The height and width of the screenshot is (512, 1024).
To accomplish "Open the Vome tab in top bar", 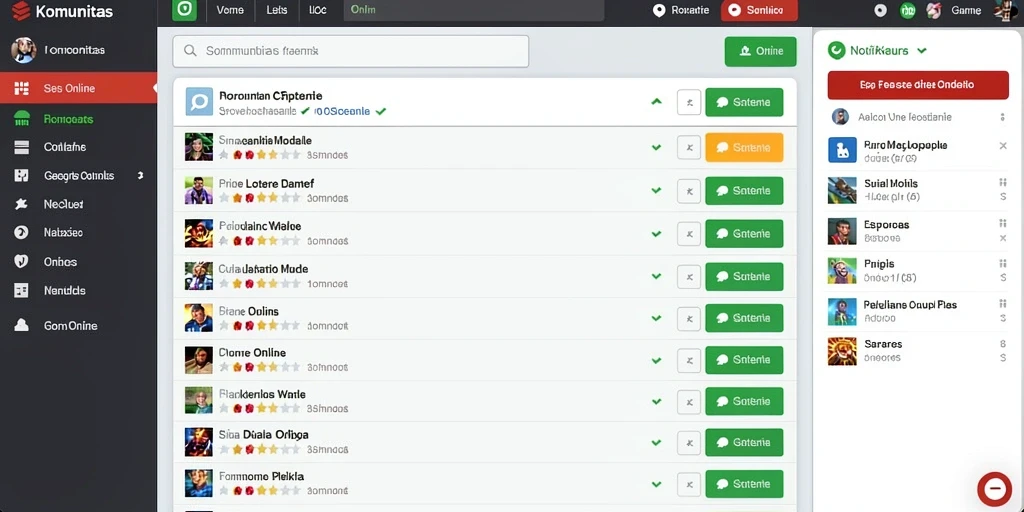I will [229, 10].
